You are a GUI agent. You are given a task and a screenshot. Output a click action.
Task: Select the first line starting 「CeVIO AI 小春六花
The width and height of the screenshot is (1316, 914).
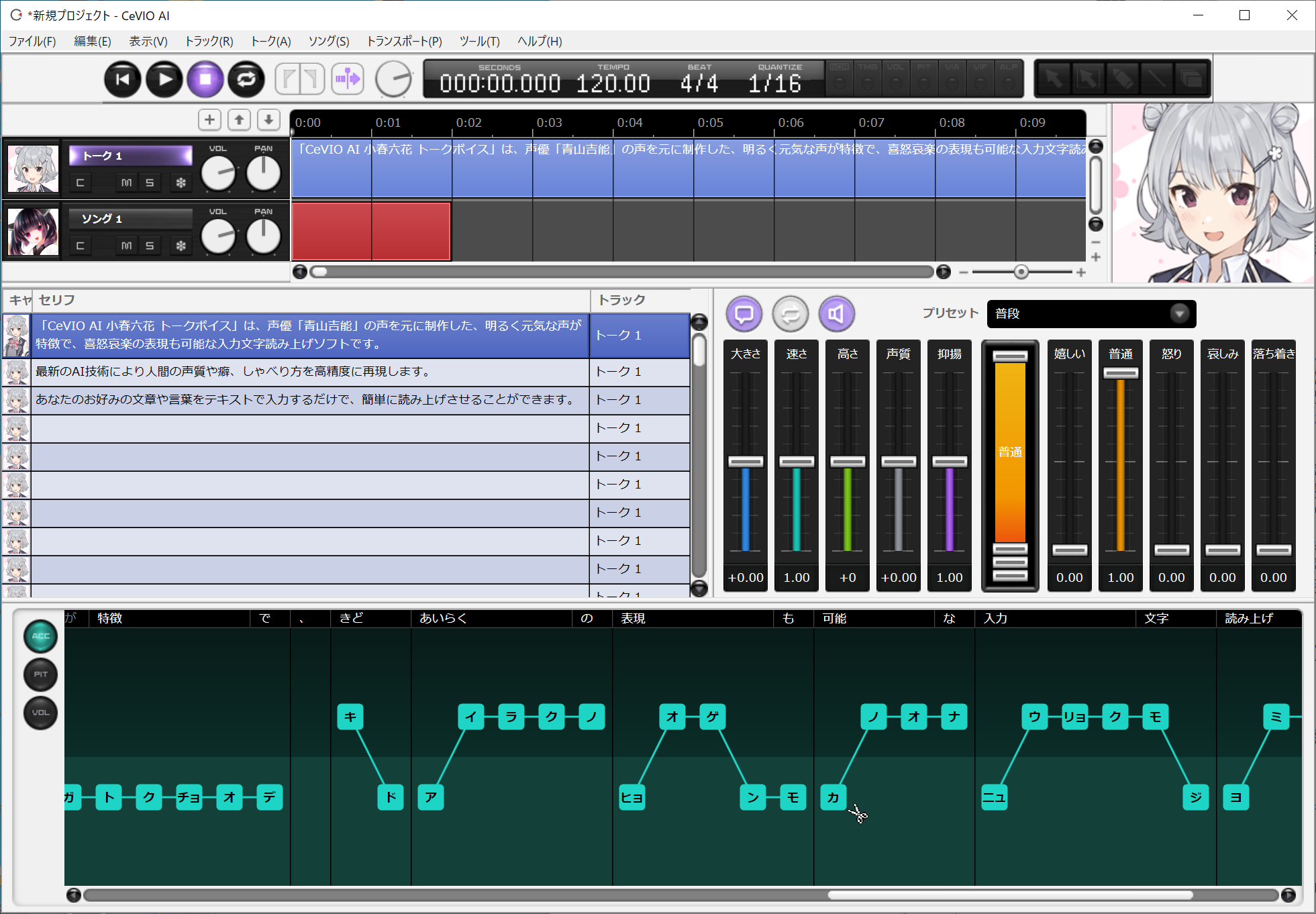[310, 335]
